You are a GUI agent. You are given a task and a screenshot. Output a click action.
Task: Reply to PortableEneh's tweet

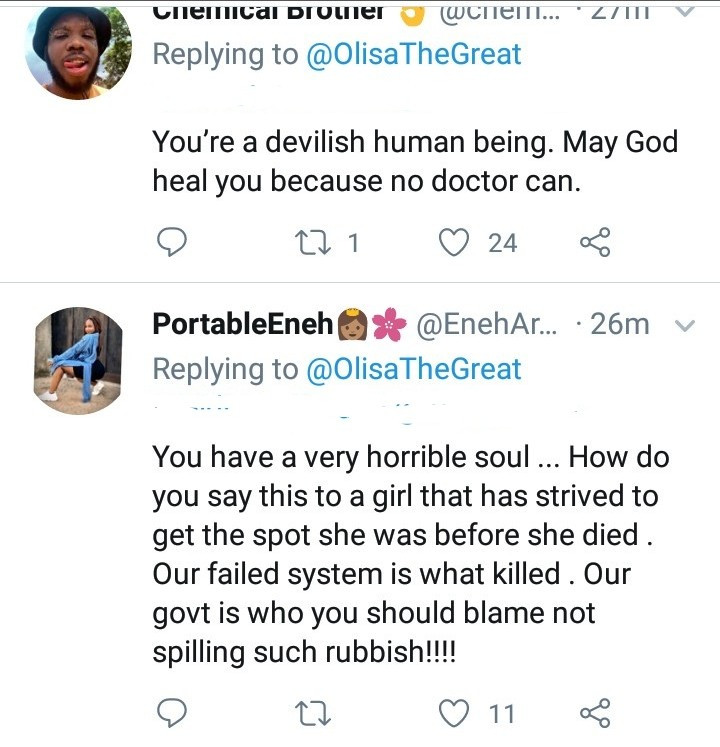pos(173,712)
